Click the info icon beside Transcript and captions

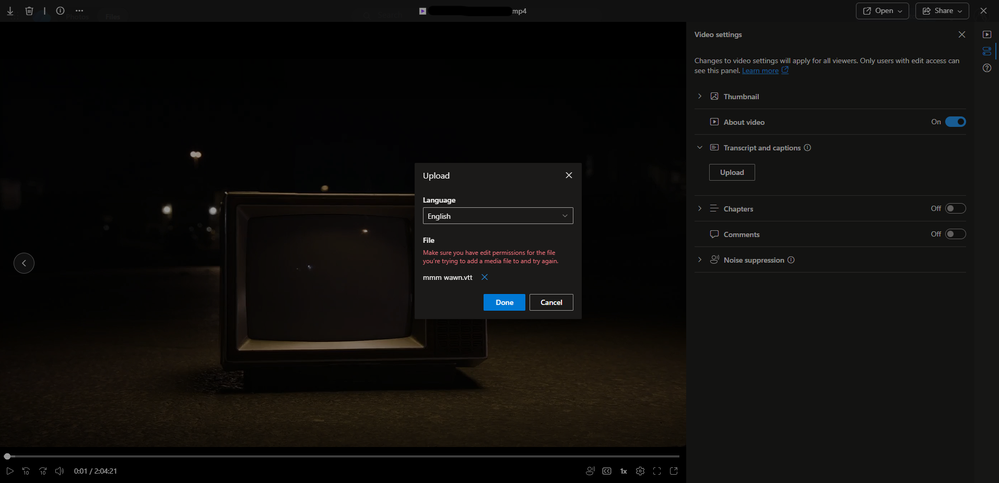(x=807, y=148)
